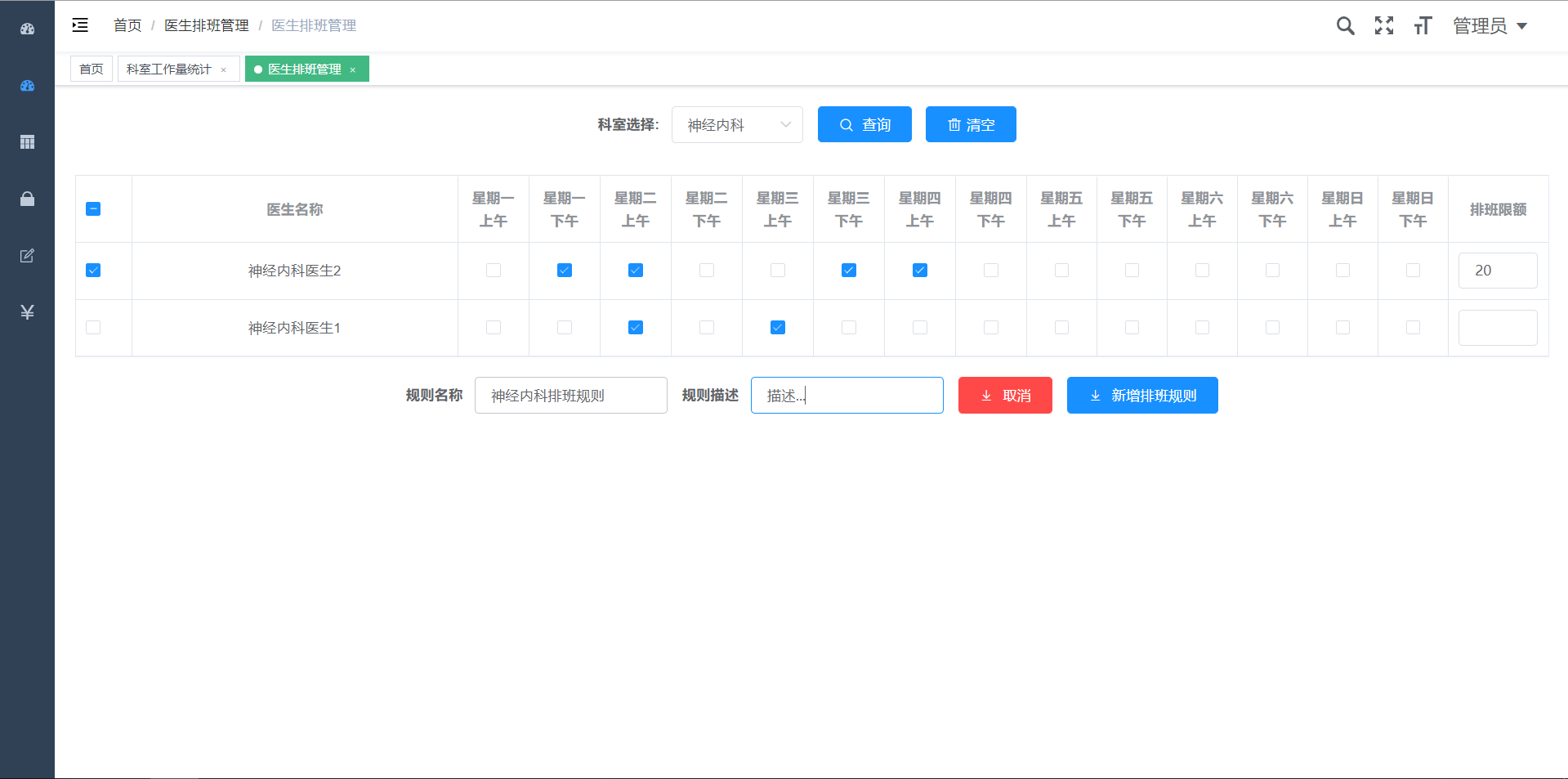1568x779 pixels.
Task: Switch to the 首页 tab
Action: tap(92, 69)
